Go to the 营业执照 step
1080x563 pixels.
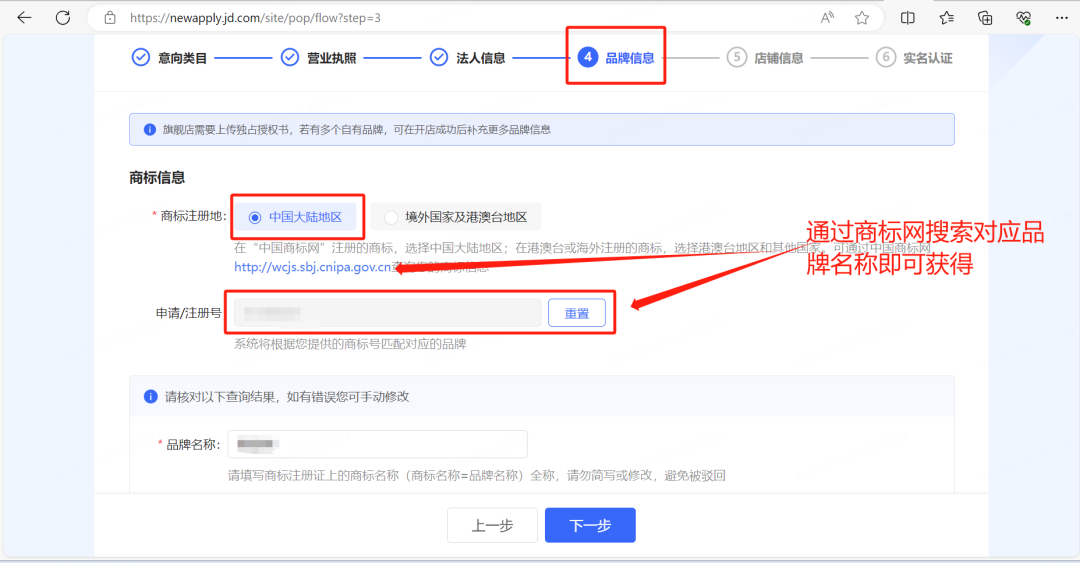[x=318, y=58]
